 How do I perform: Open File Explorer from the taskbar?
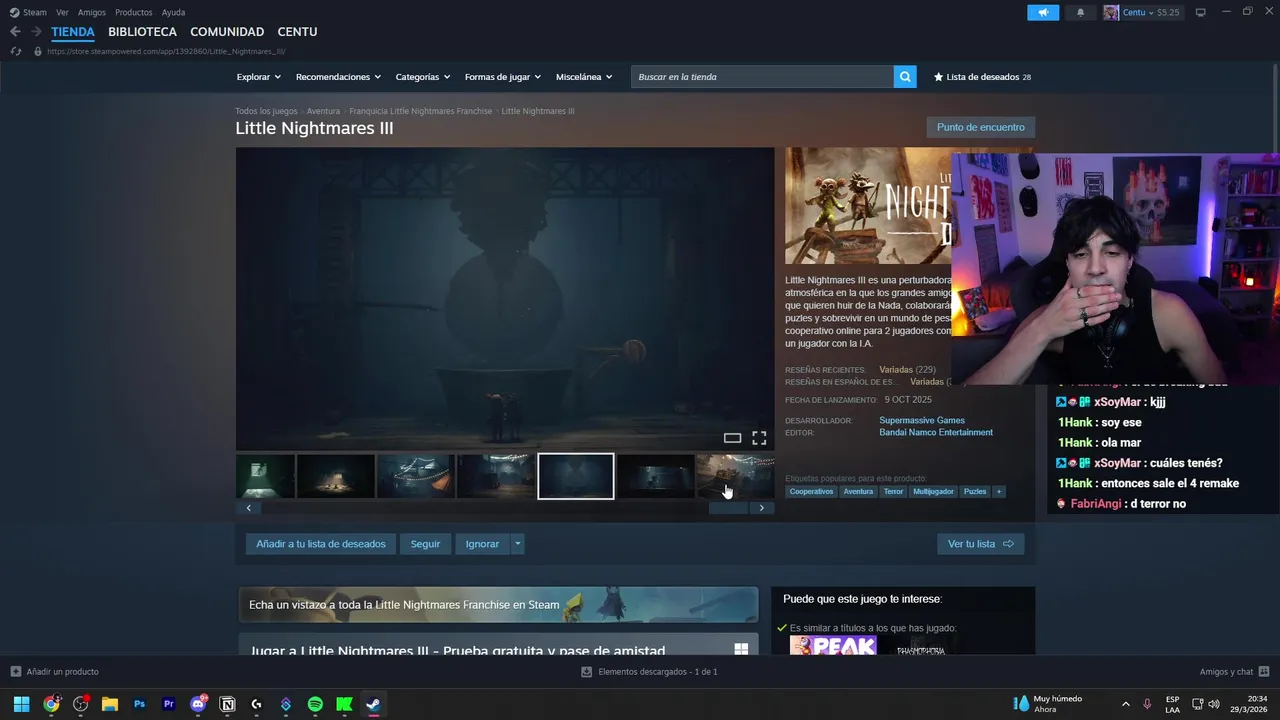click(x=110, y=704)
